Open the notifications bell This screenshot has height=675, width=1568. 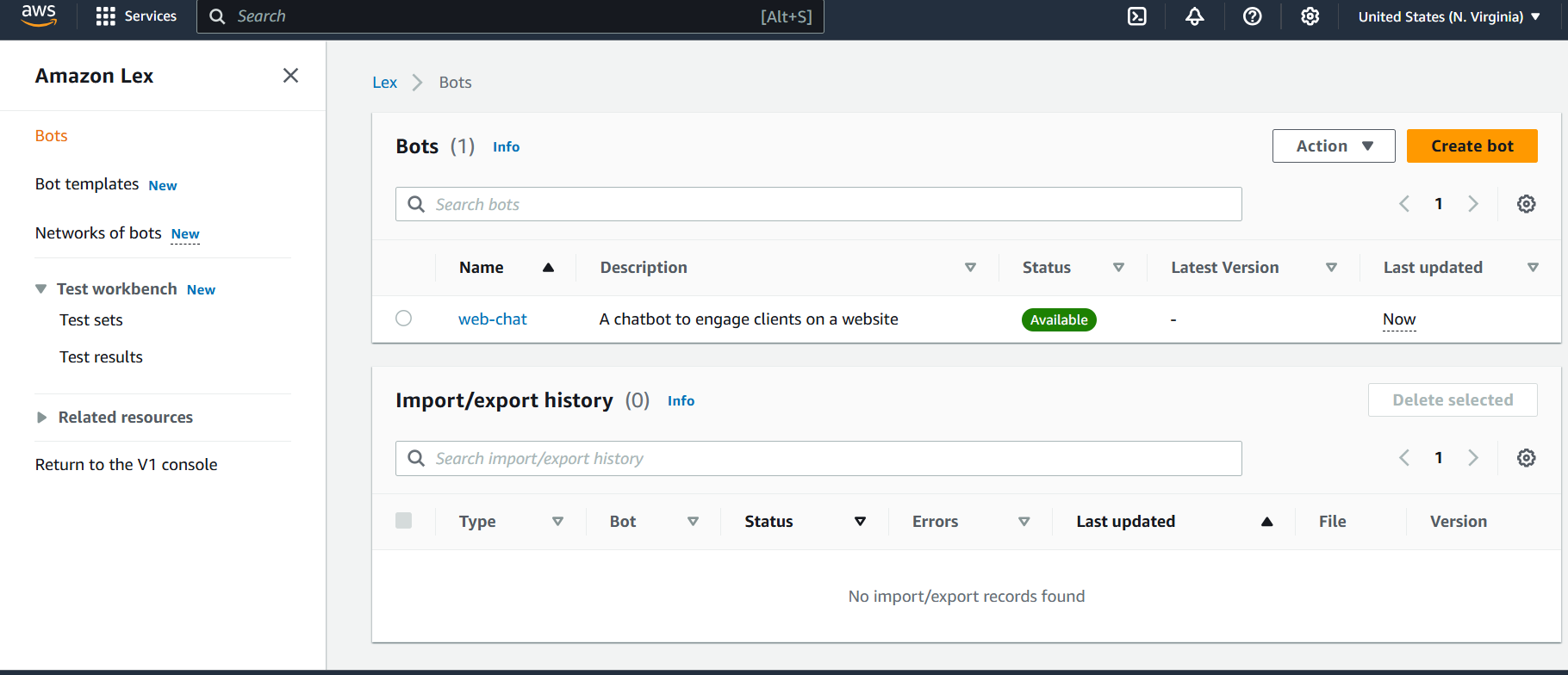pyautogui.click(x=1195, y=16)
